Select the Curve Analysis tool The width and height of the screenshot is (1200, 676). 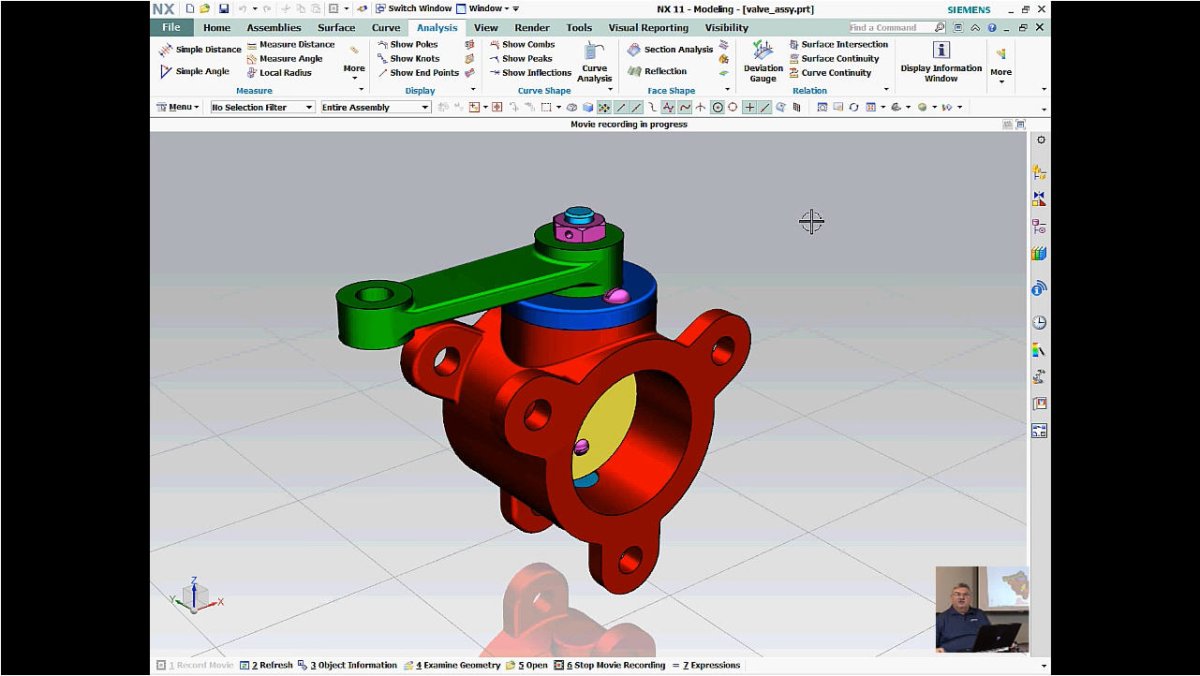point(594,65)
